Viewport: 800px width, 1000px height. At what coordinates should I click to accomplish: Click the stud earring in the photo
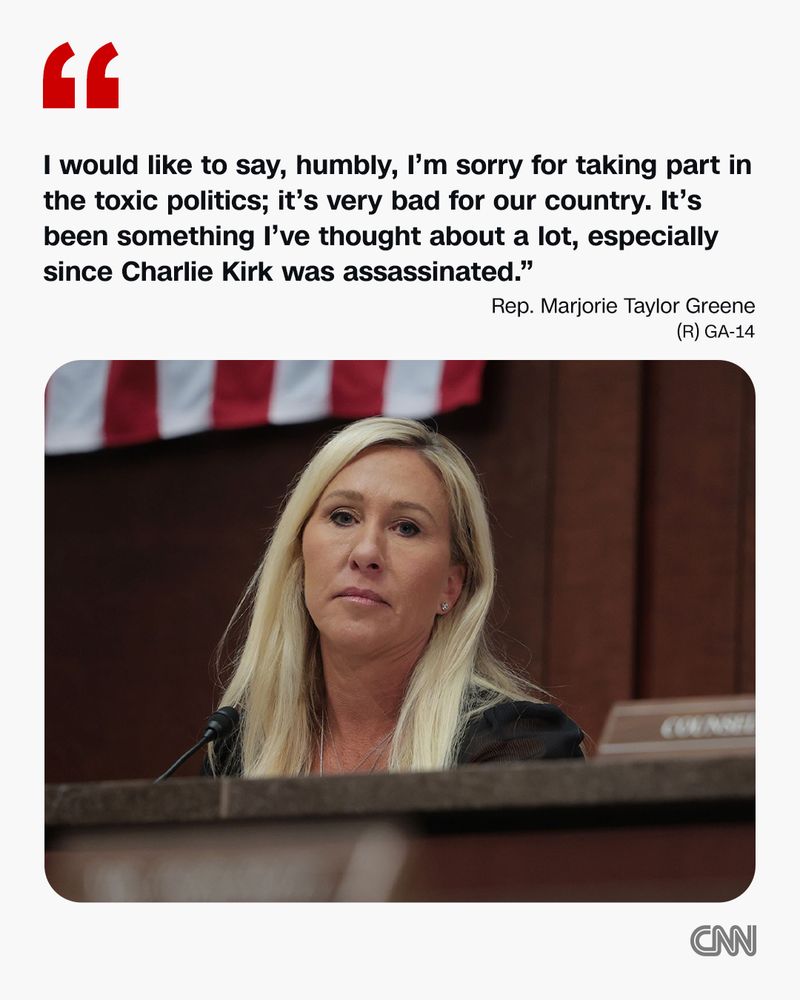point(445,606)
